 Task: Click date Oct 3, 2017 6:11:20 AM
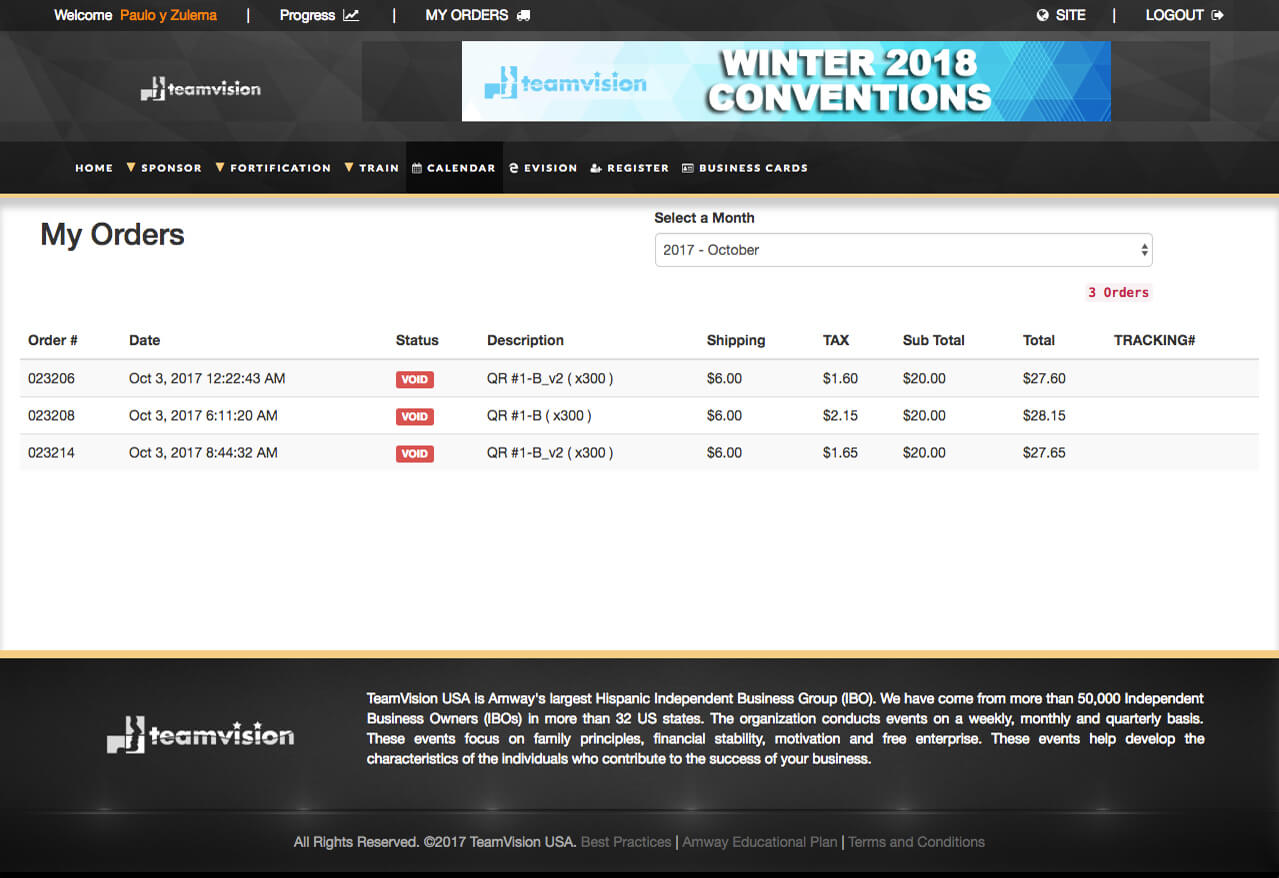coord(203,415)
